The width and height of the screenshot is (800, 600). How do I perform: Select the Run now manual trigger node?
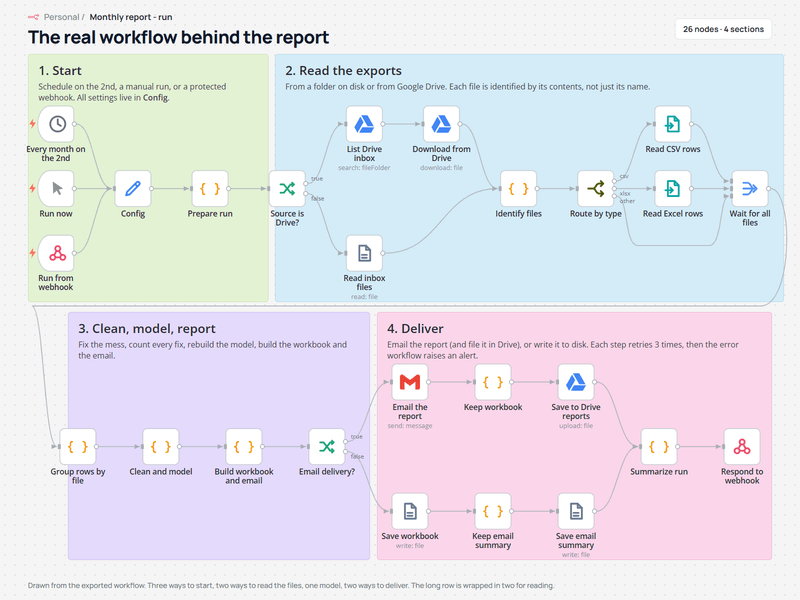56,188
